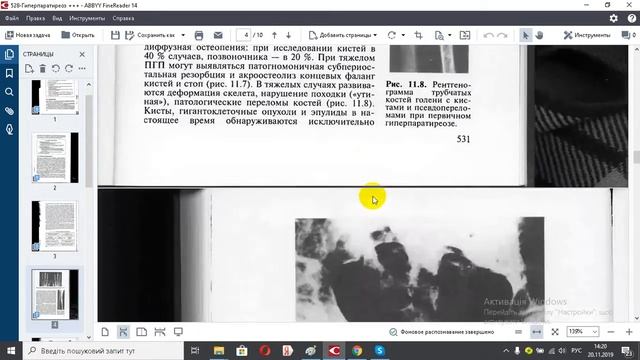Screen dimensions: 640x360
Task: Open Skype from the taskbar
Action: click(380, 351)
